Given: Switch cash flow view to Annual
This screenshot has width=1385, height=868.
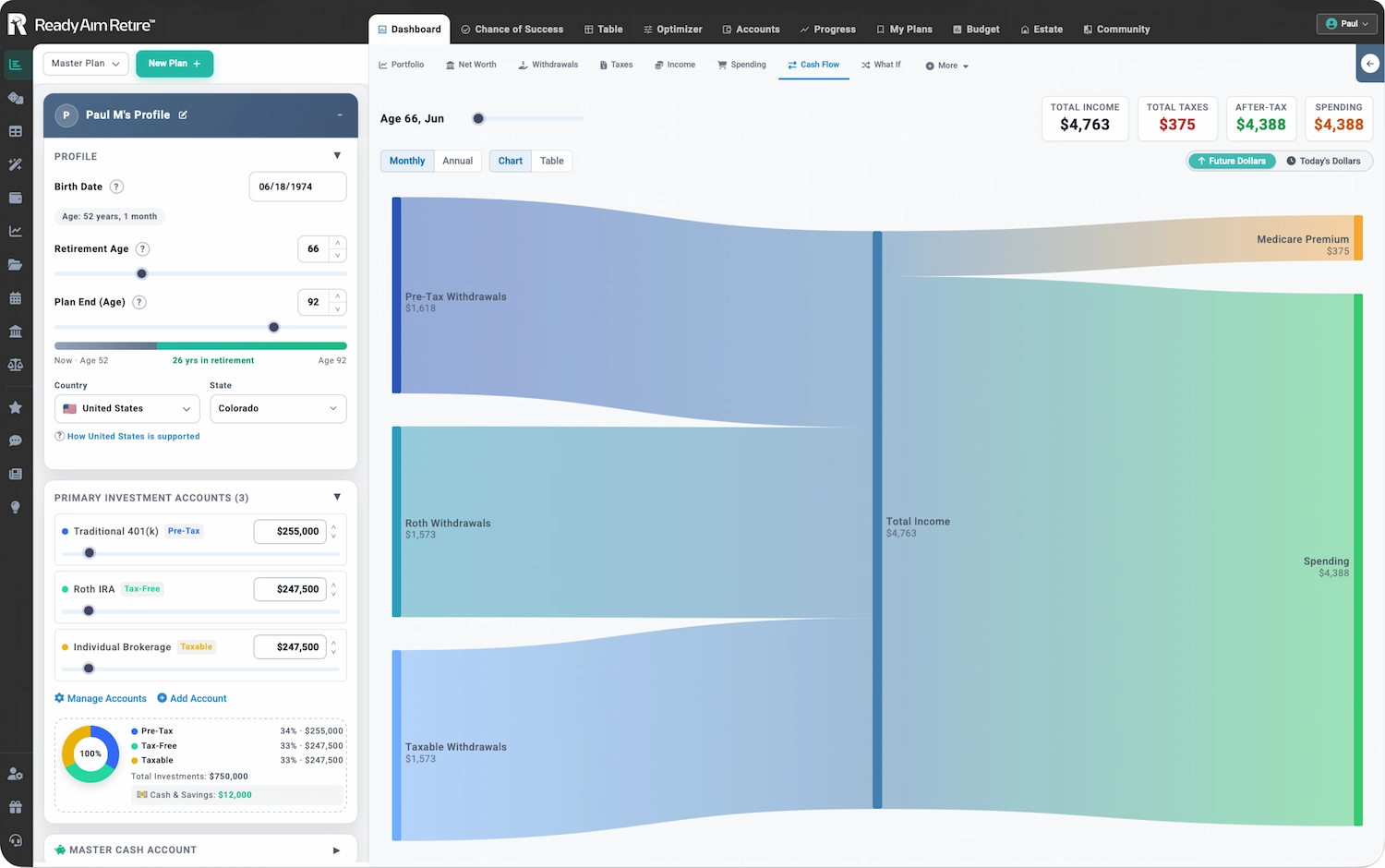Looking at the screenshot, I should point(458,161).
